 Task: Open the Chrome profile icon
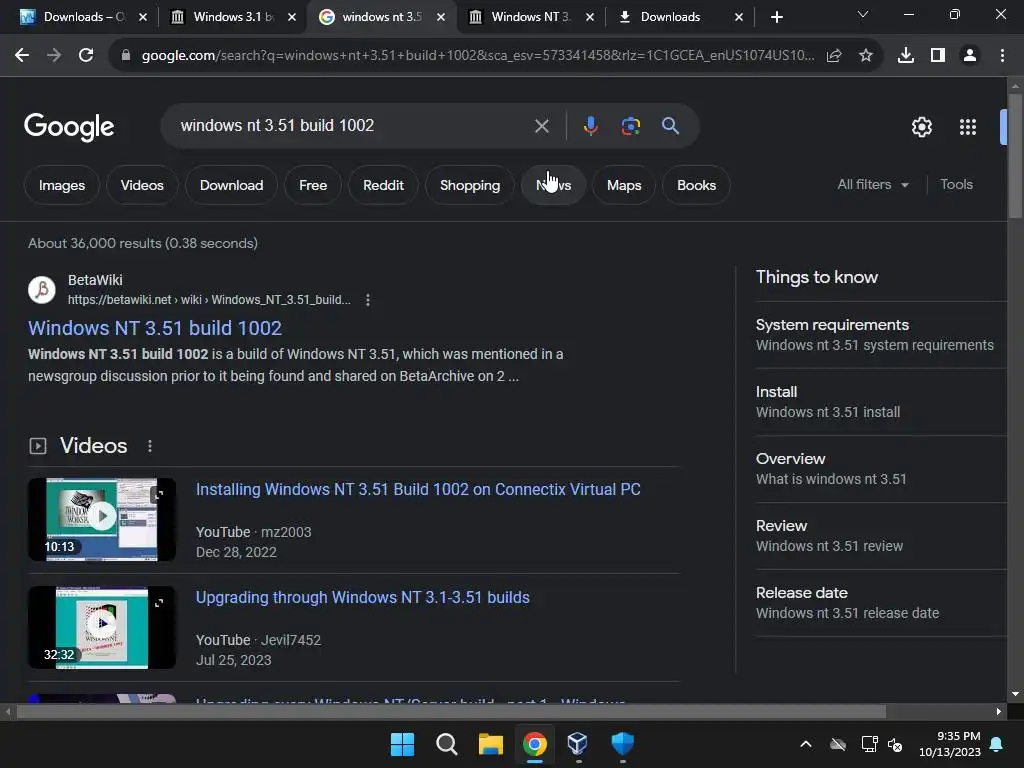tap(970, 56)
